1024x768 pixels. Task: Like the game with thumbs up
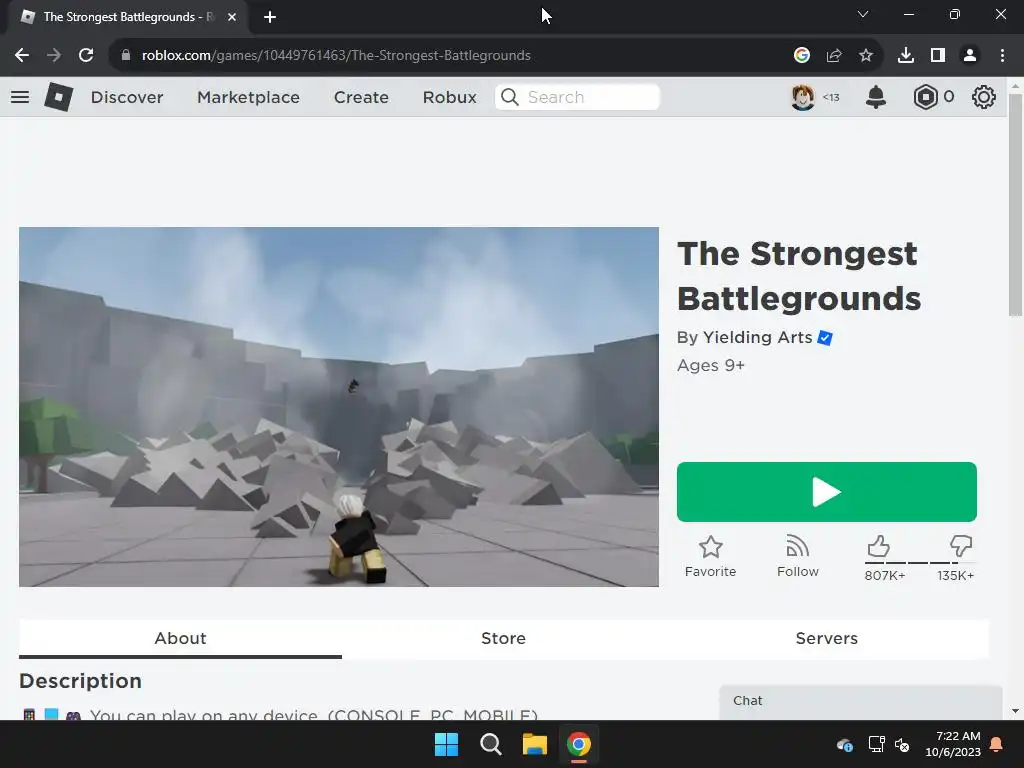(x=878, y=546)
